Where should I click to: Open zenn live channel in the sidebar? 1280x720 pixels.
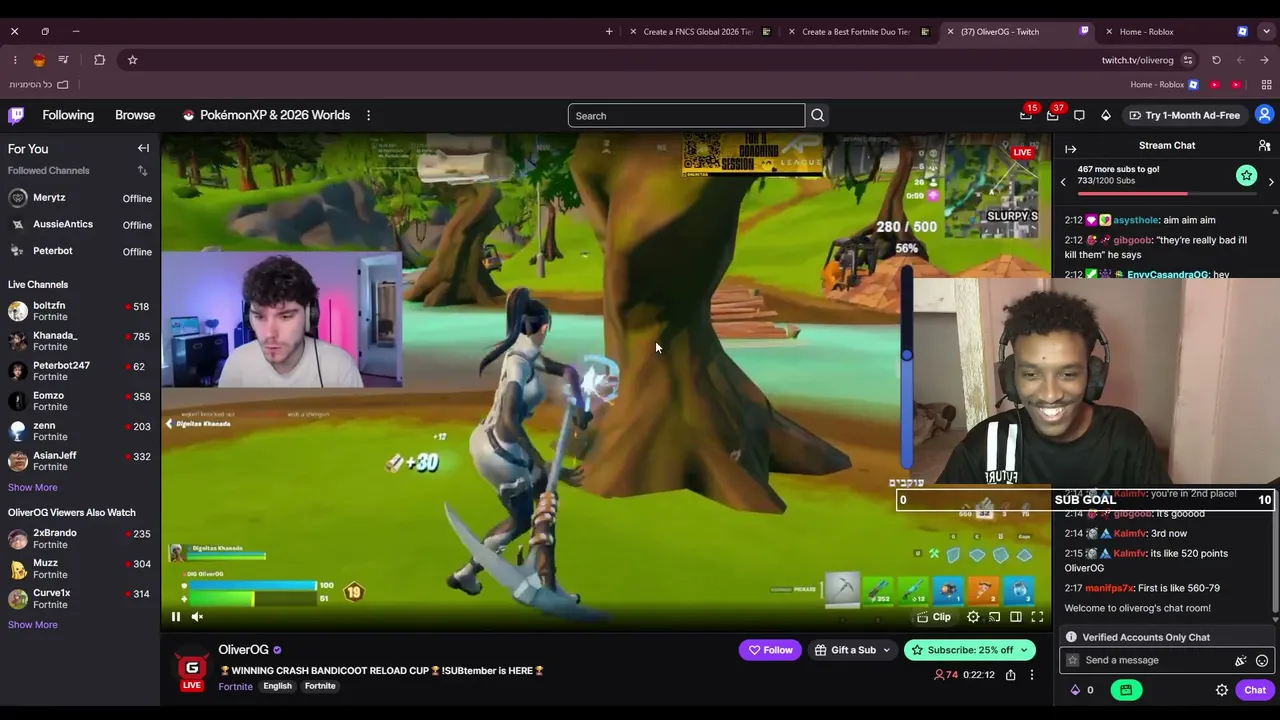[79, 431]
